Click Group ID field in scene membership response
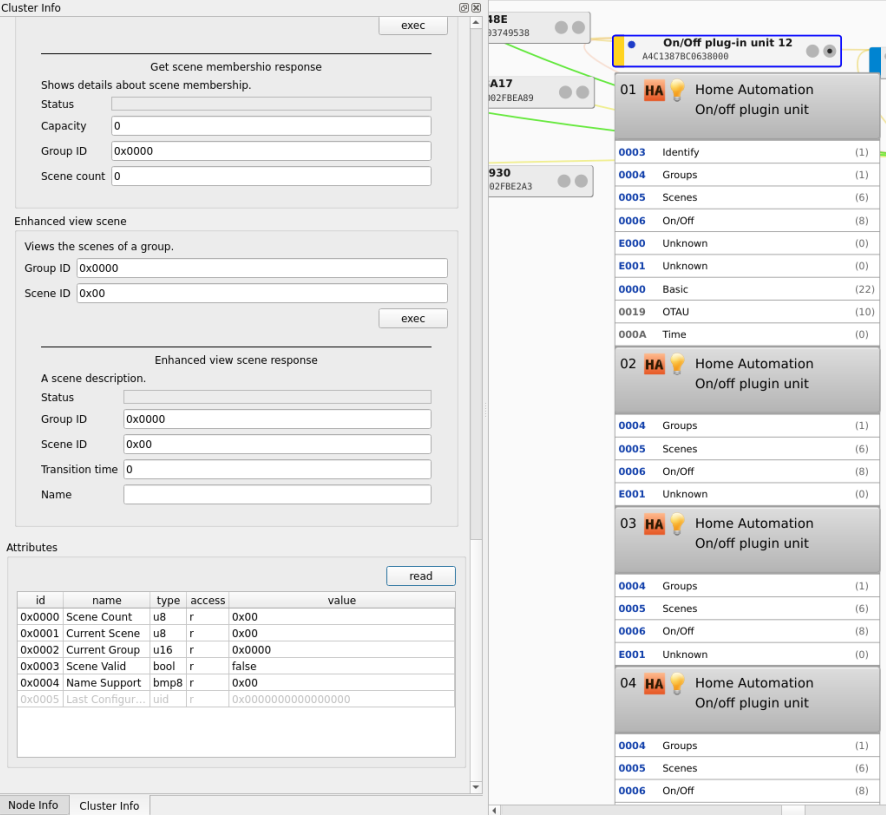Viewport: 886px width, 815px height. pos(271,151)
